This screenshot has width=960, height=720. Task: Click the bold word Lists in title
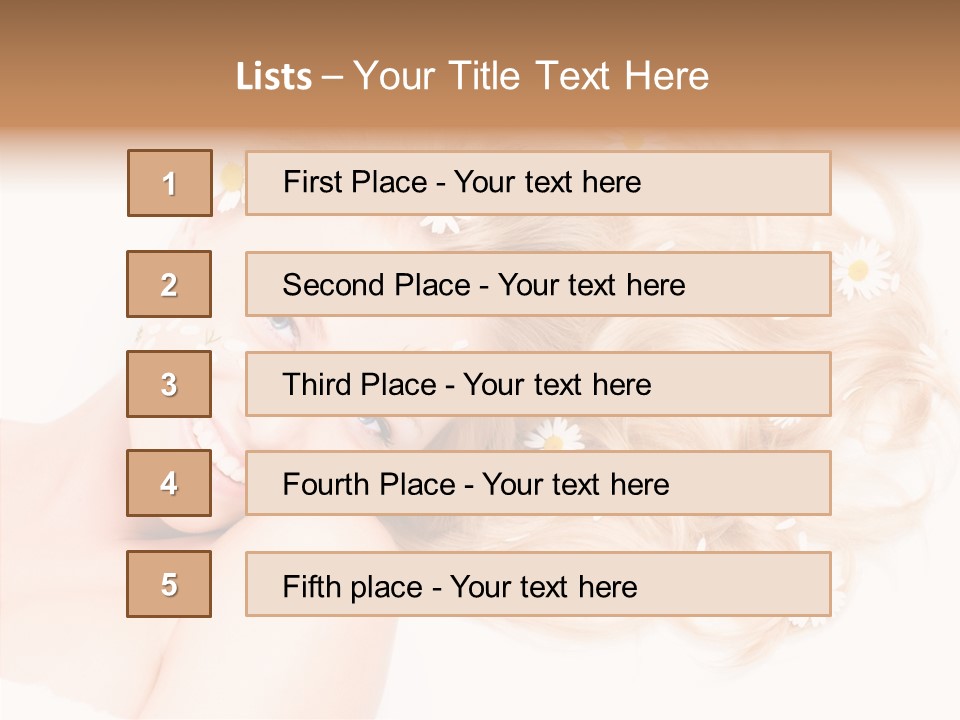click(274, 77)
